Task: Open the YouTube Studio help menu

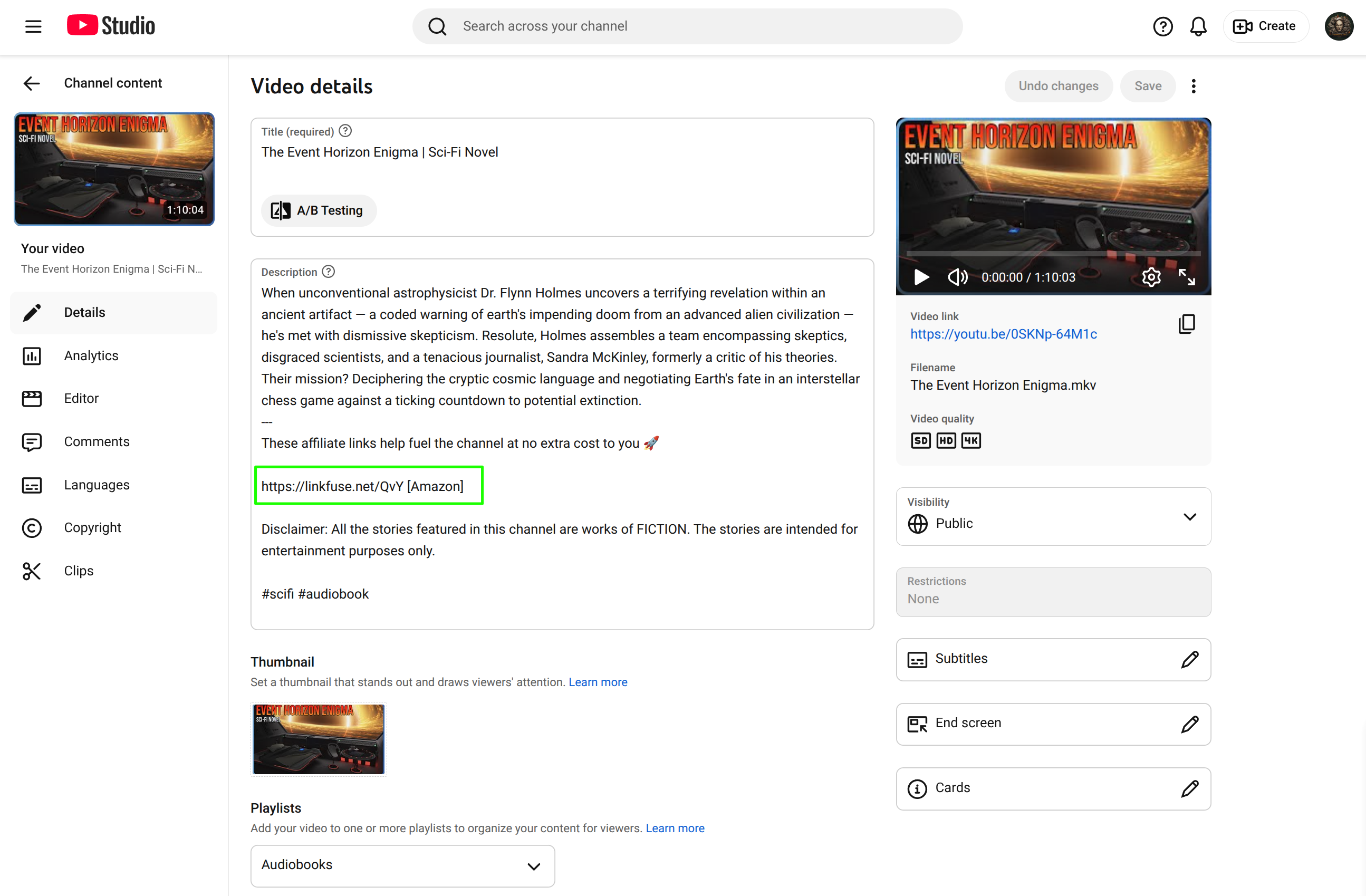Action: tap(1163, 26)
